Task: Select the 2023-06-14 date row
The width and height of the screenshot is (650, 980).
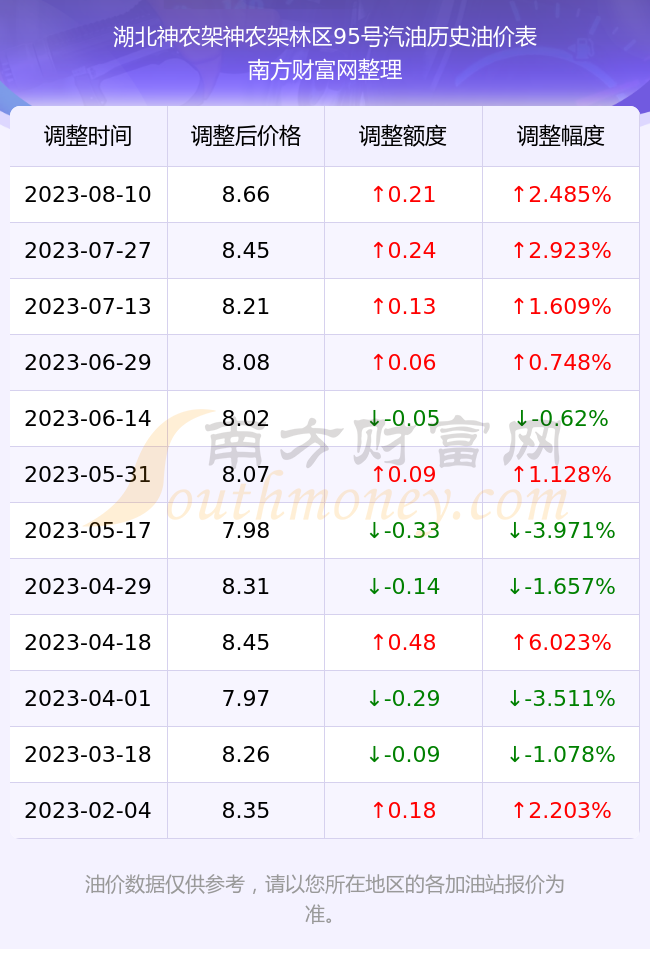Action: 324,418
